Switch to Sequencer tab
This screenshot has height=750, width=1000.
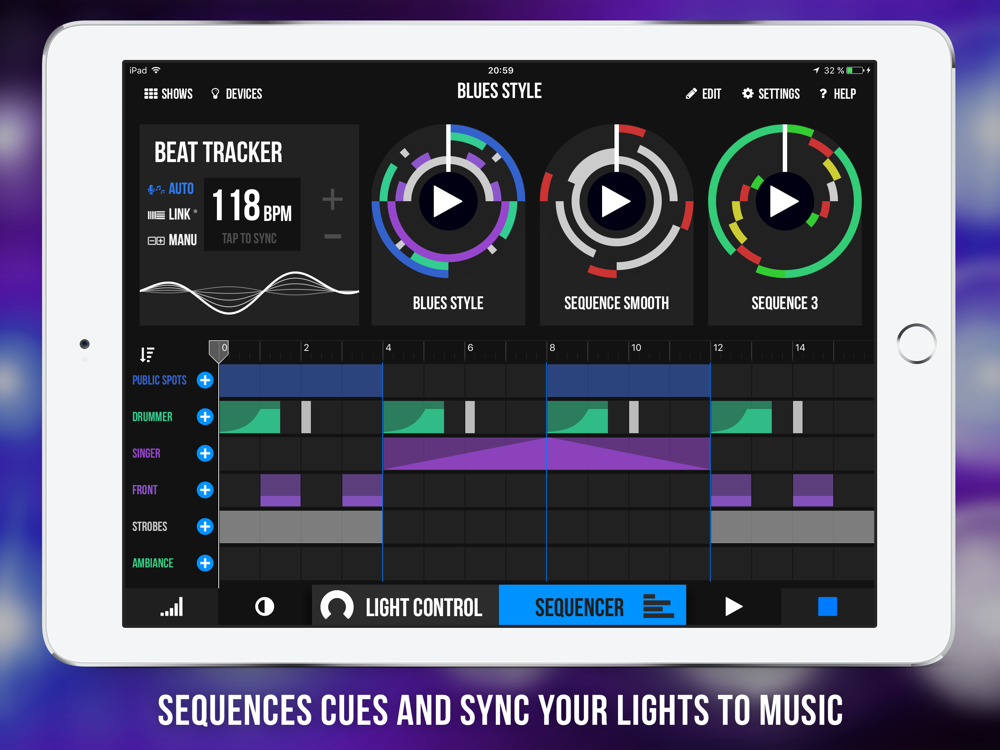(592, 607)
